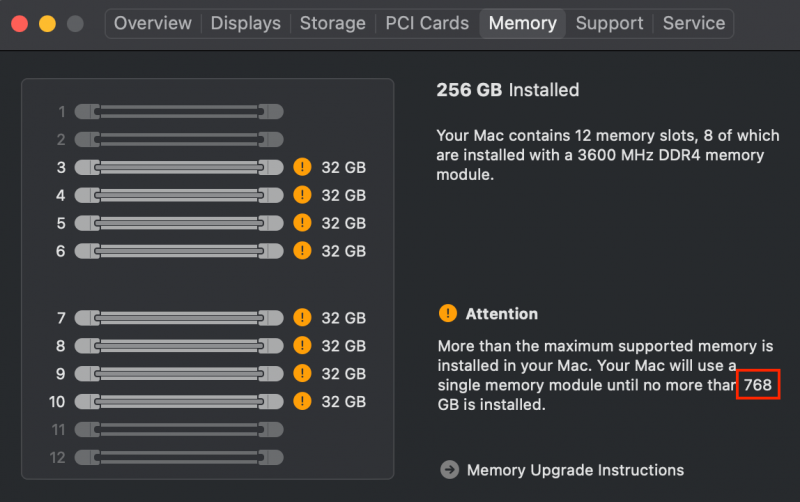Select the Memory tab
Viewport: 800px width, 502px height.
click(522, 23)
